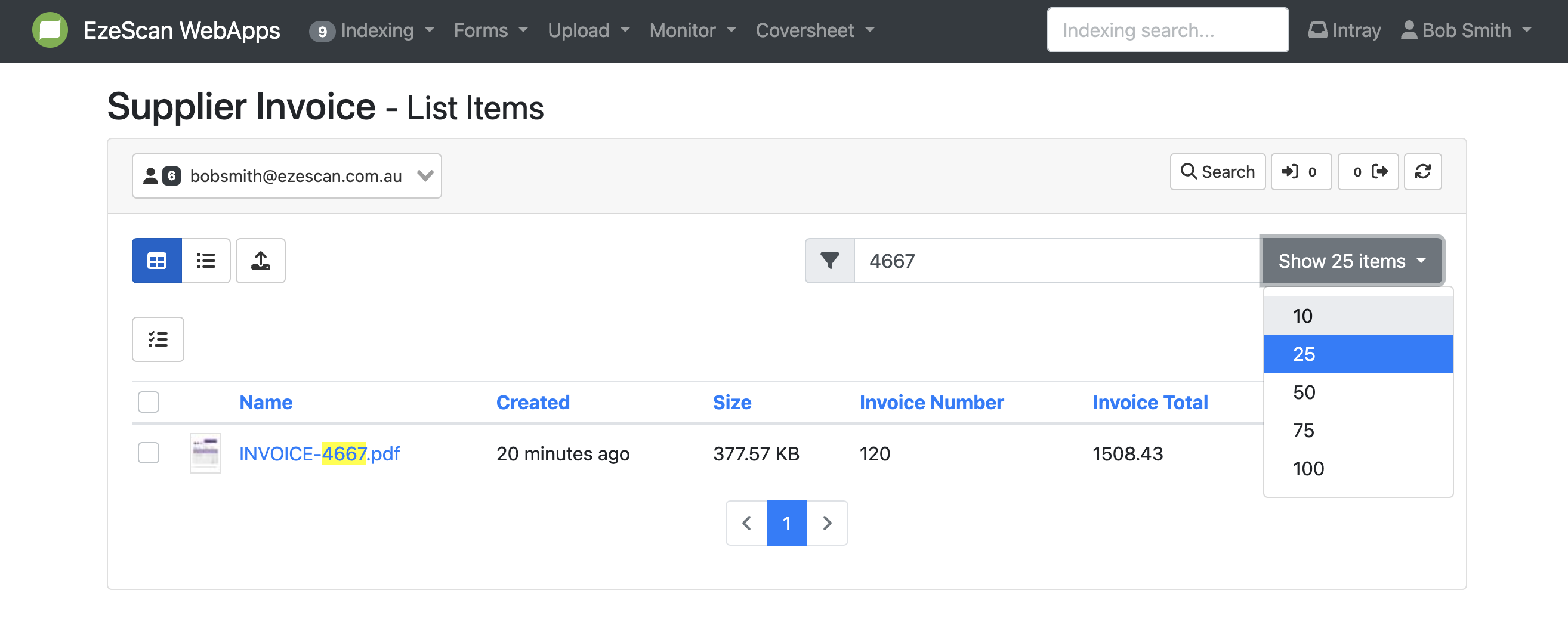Viewport: 1568px width, 643px height.
Task: Click the outgoing items arrow button
Action: coord(1368,172)
